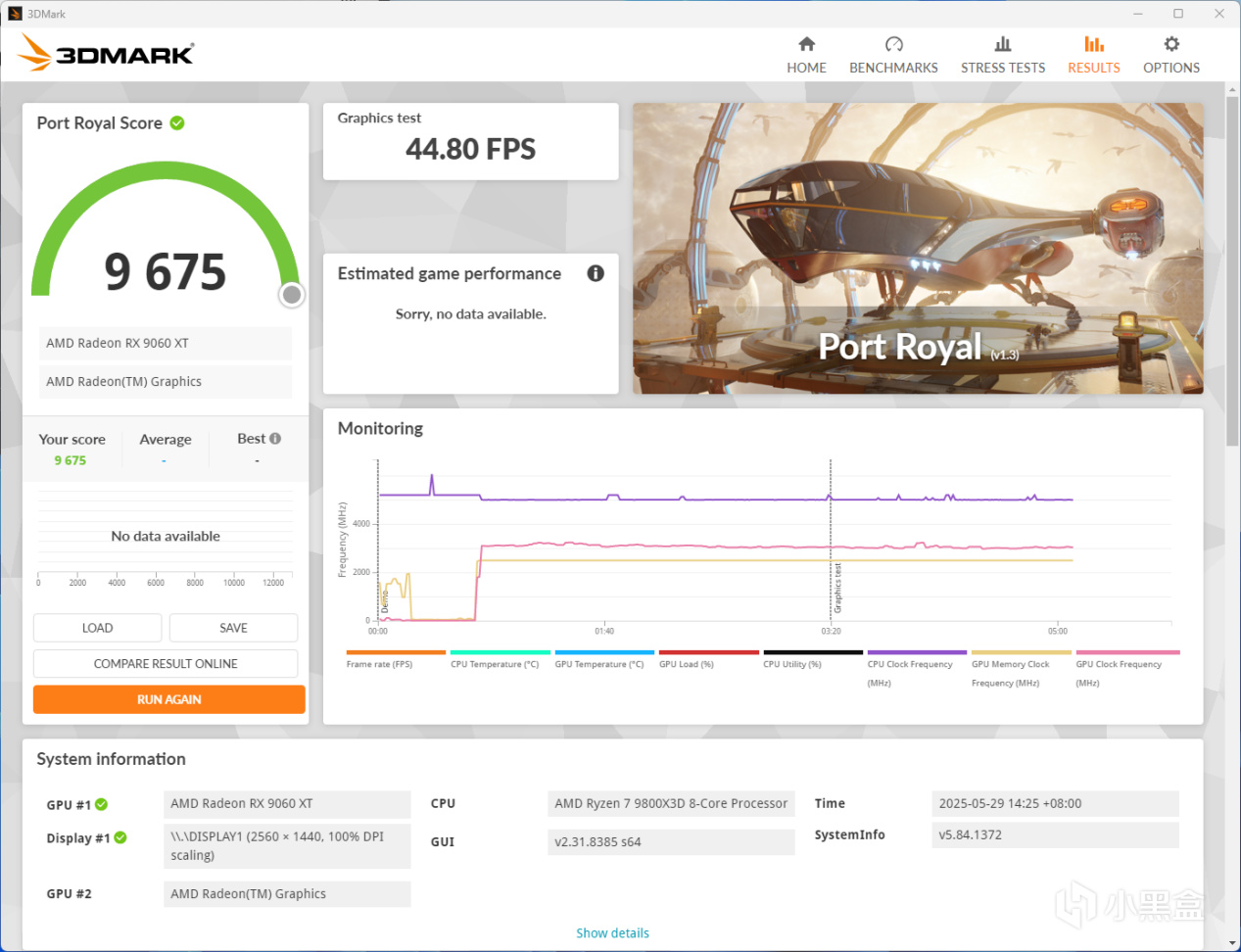Click the info icon for Estimated game performance
The width and height of the screenshot is (1241, 952).
pyautogui.click(x=596, y=273)
